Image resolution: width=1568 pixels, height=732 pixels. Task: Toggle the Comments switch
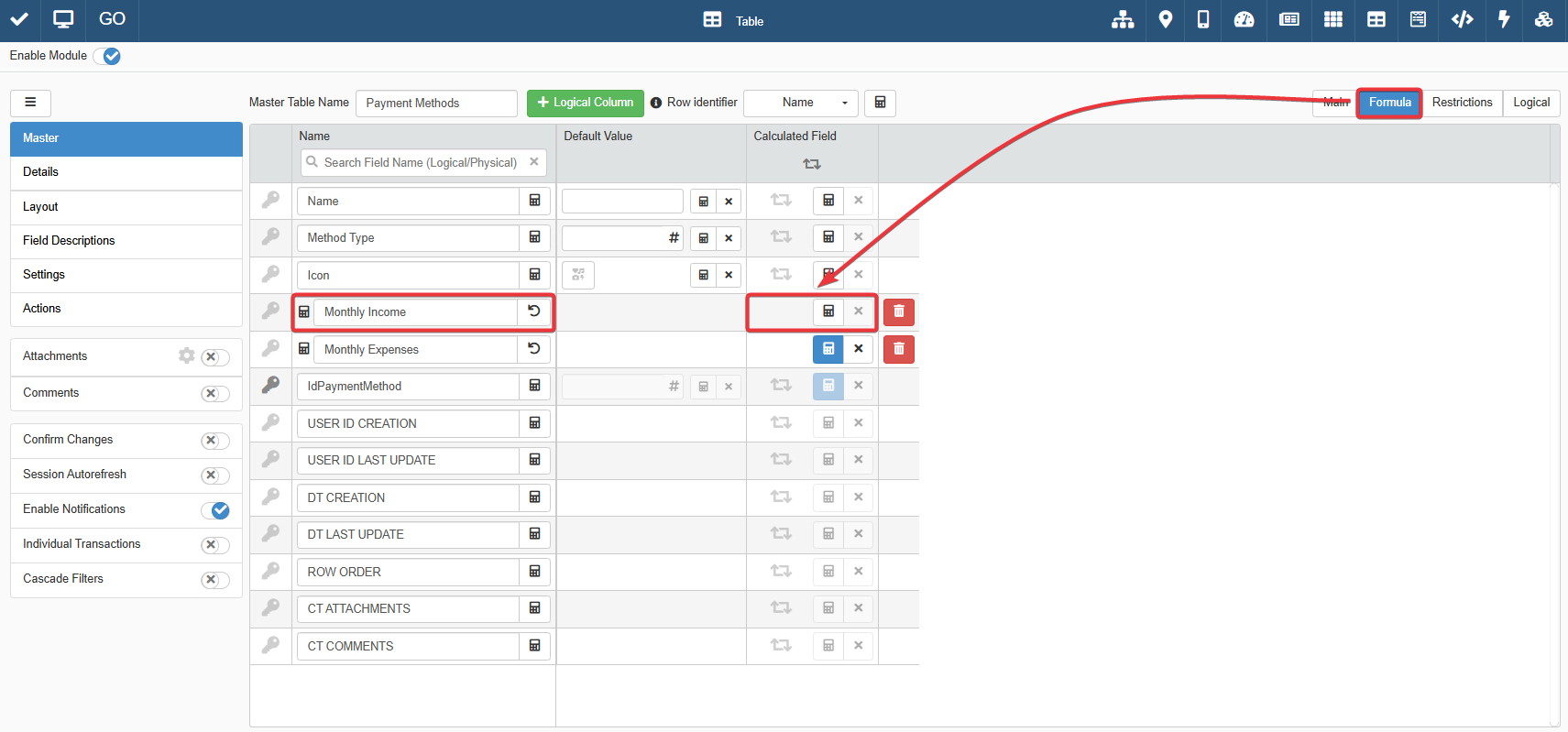pyautogui.click(x=215, y=394)
